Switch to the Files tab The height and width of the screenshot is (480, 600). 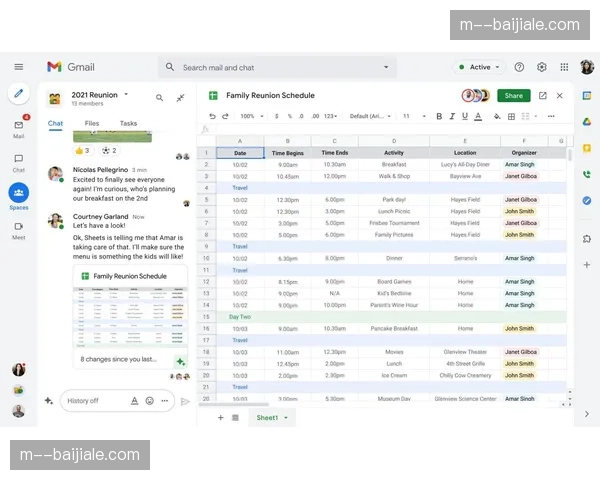coord(92,124)
